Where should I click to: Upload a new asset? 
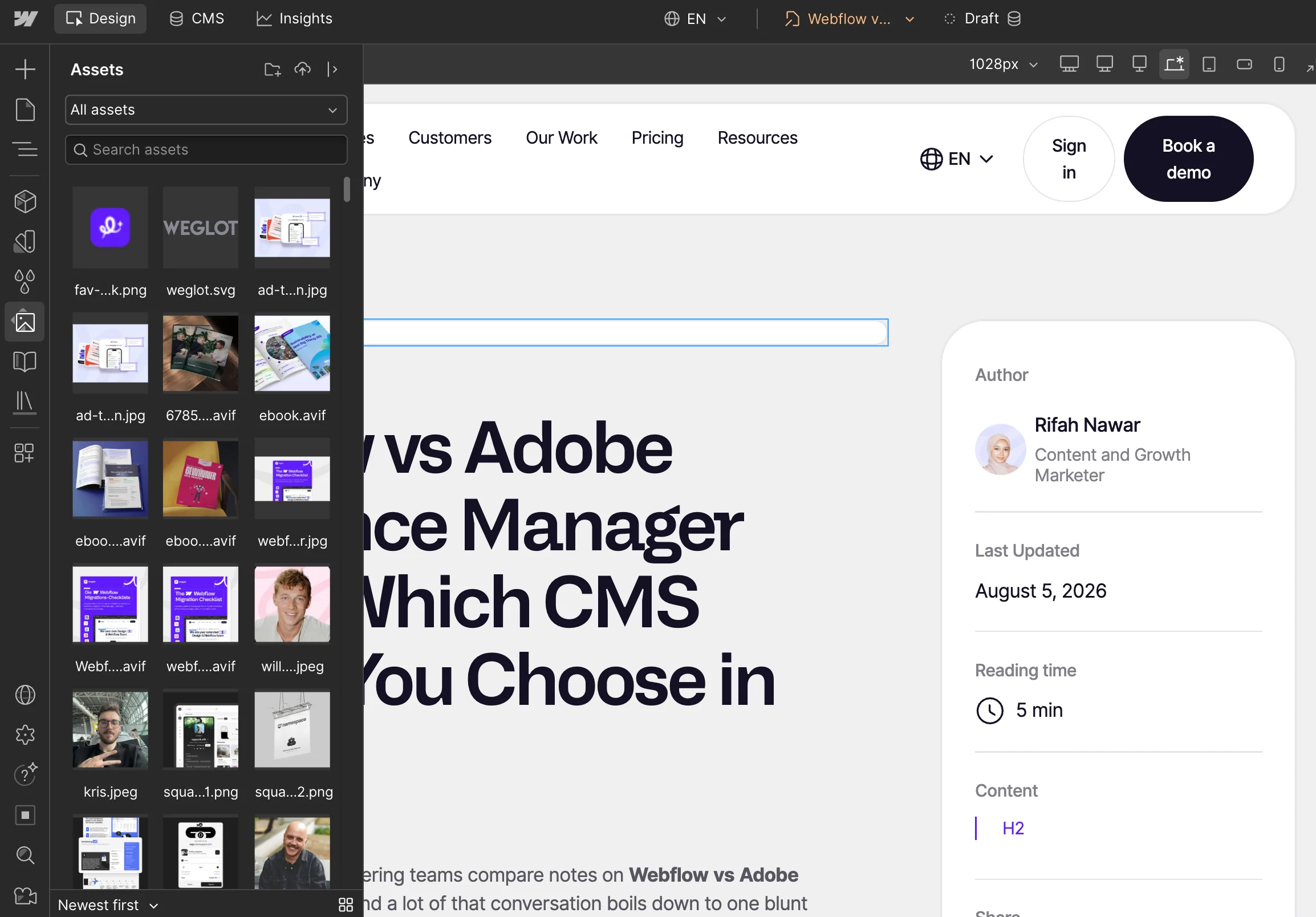[303, 70]
